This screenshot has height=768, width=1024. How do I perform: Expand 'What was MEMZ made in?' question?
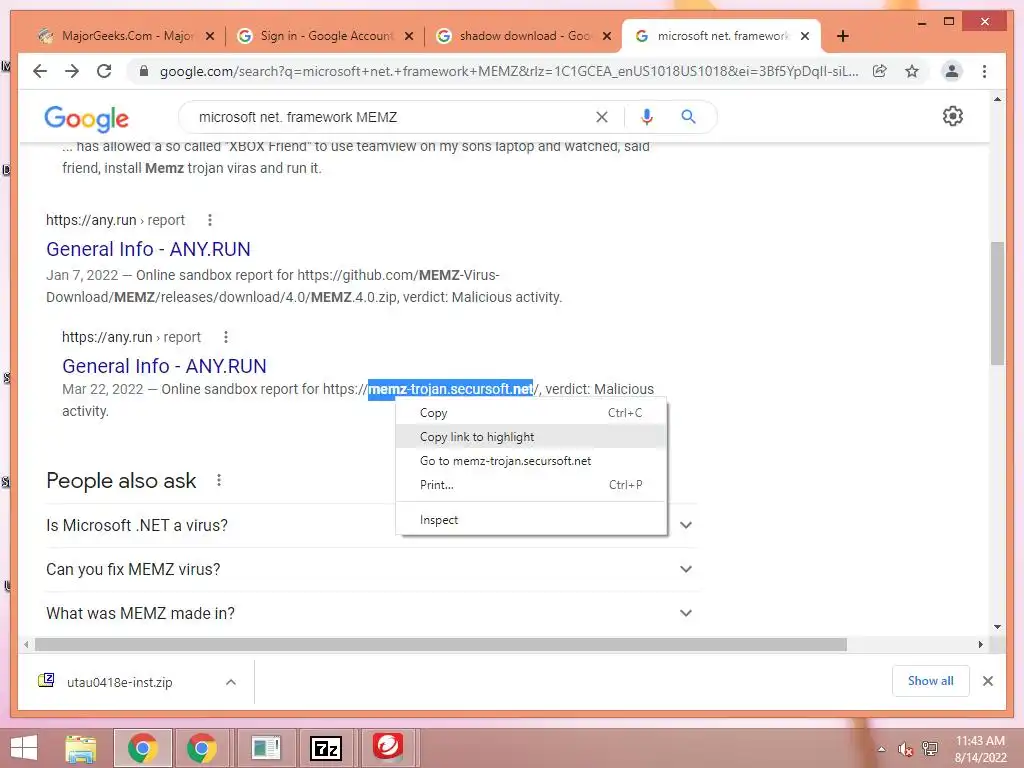click(x=371, y=613)
